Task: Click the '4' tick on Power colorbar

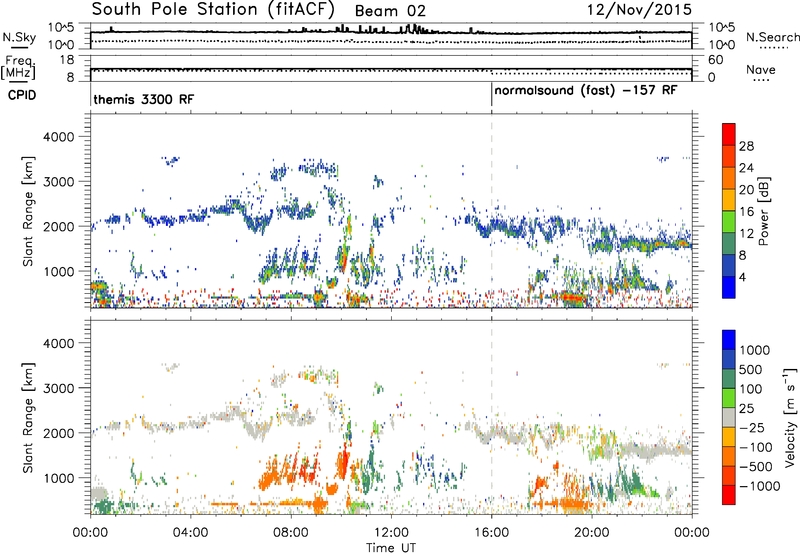Action: [743, 277]
